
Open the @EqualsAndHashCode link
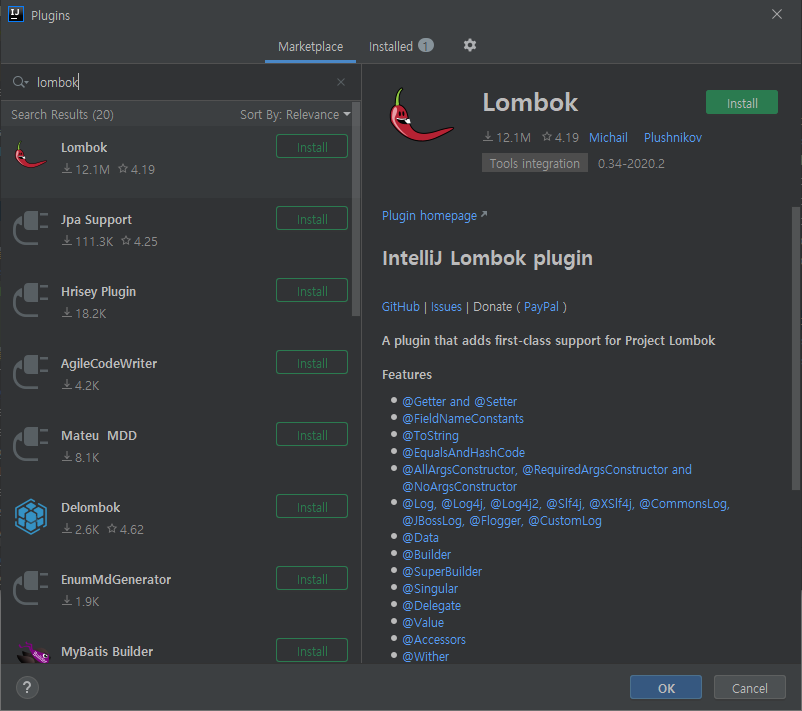pyautogui.click(x=463, y=453)
